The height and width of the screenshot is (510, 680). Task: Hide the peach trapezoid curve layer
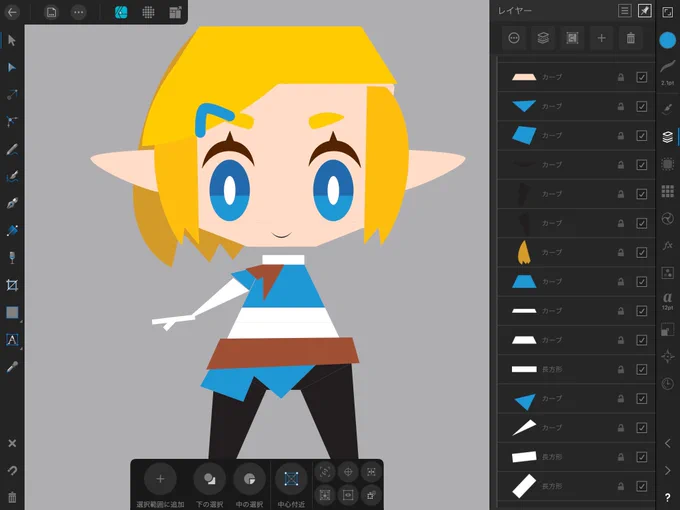641,77
